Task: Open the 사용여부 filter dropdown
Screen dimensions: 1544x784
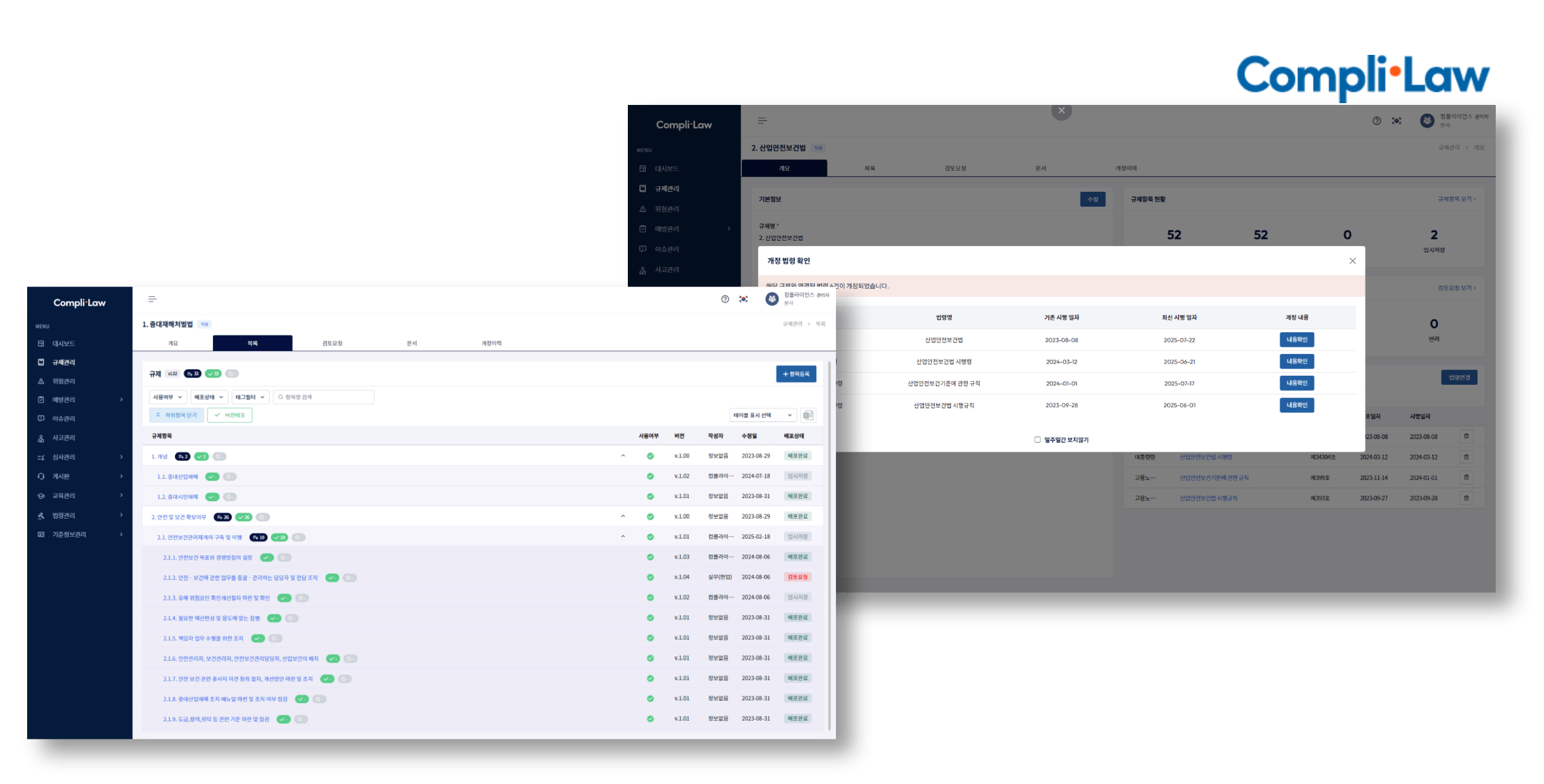Action: [168, 397]
